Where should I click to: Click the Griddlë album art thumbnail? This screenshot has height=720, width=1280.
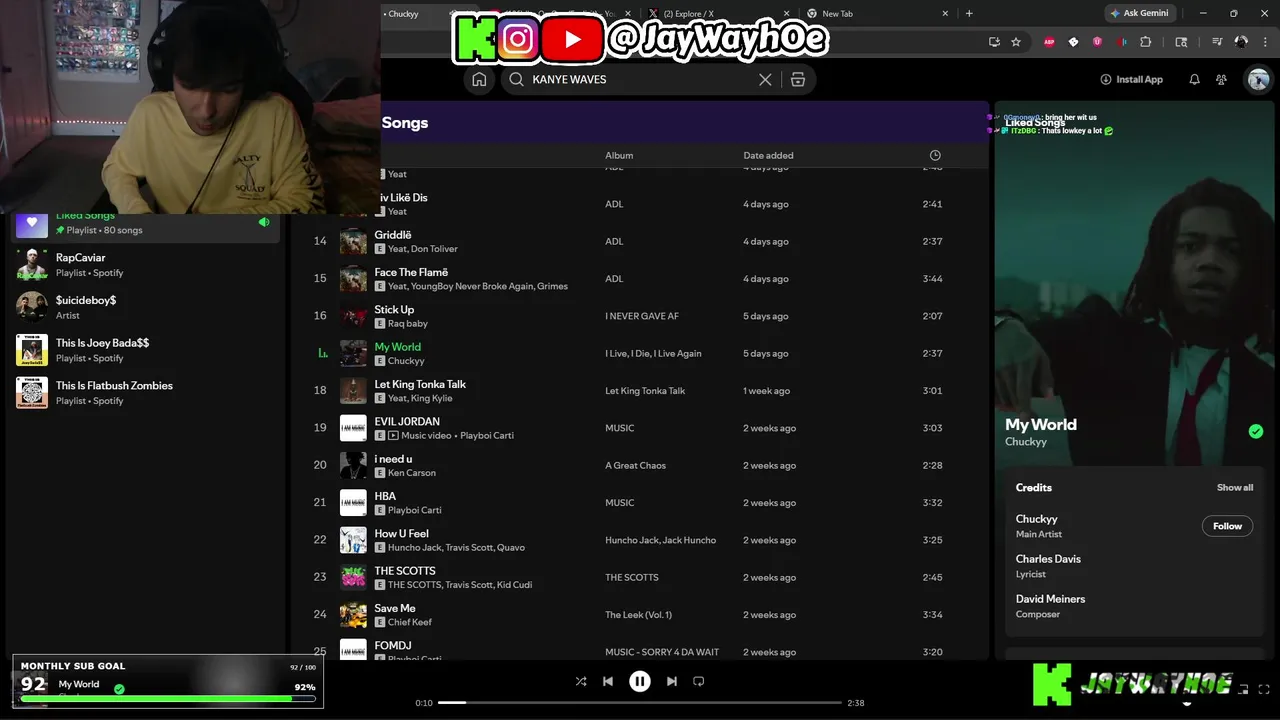click(x=353, y=242)
